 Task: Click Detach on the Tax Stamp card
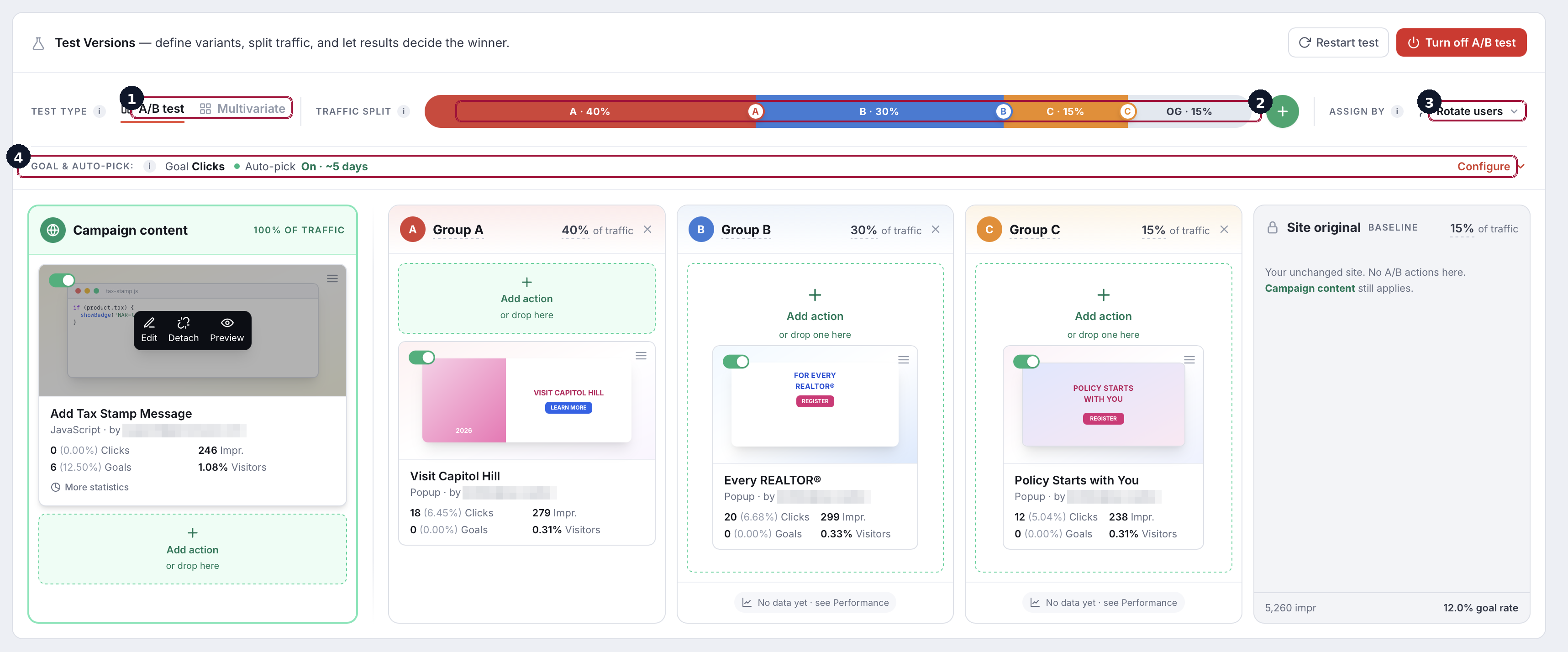pos(183,330)
